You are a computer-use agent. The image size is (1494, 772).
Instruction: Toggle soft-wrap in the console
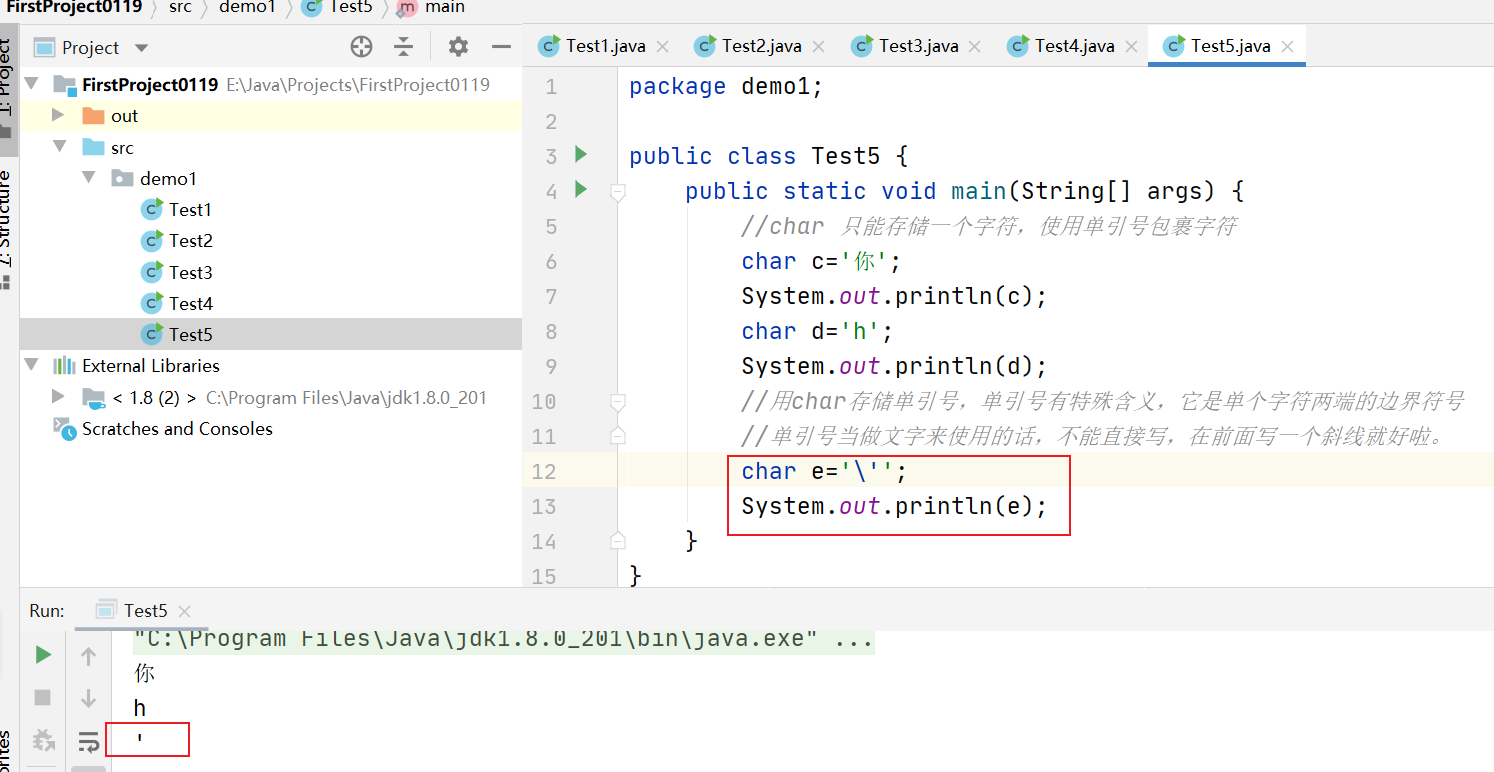(x=88, y=741)
